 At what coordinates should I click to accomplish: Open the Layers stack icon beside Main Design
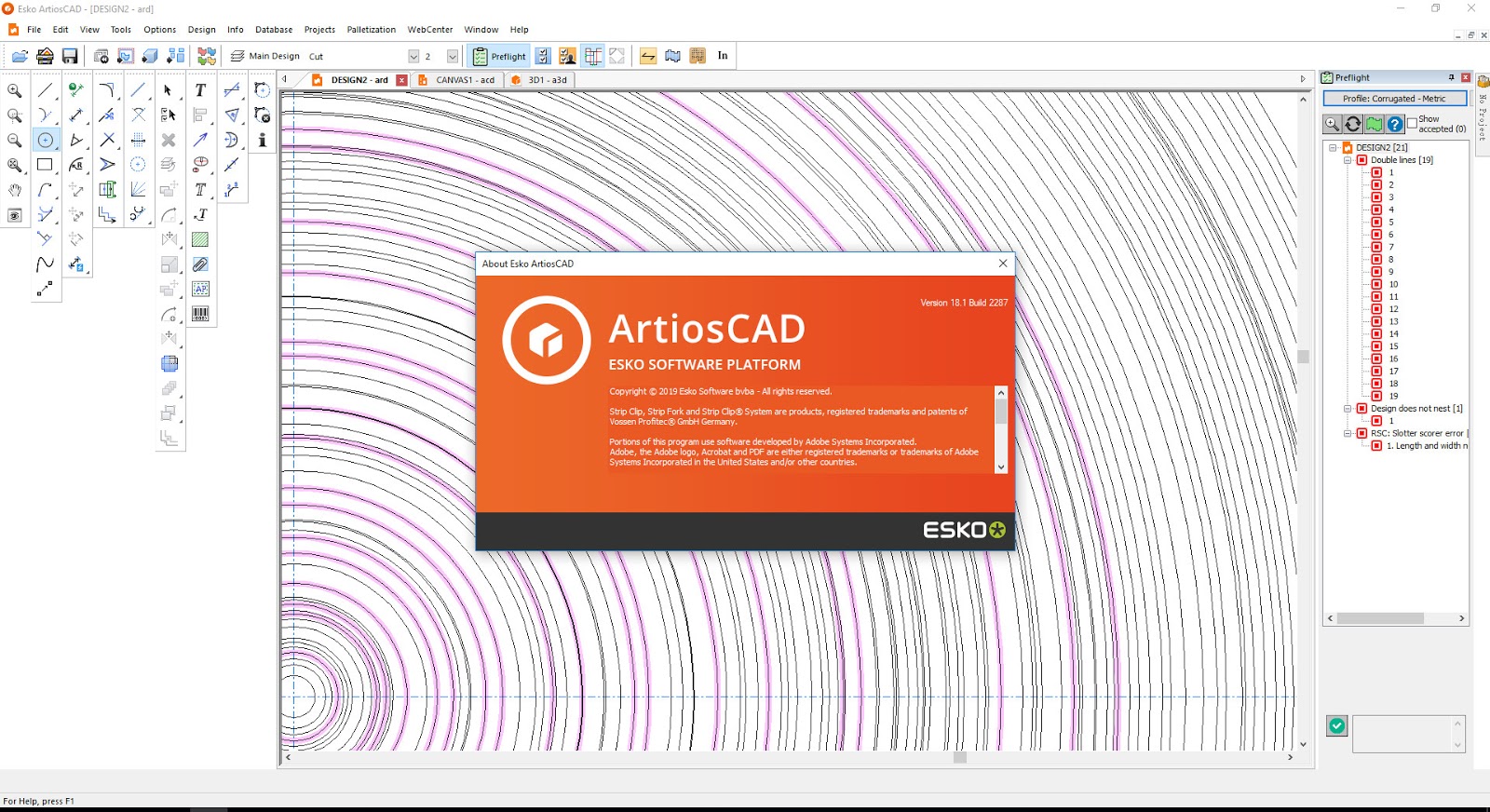[x=237, y=56]
